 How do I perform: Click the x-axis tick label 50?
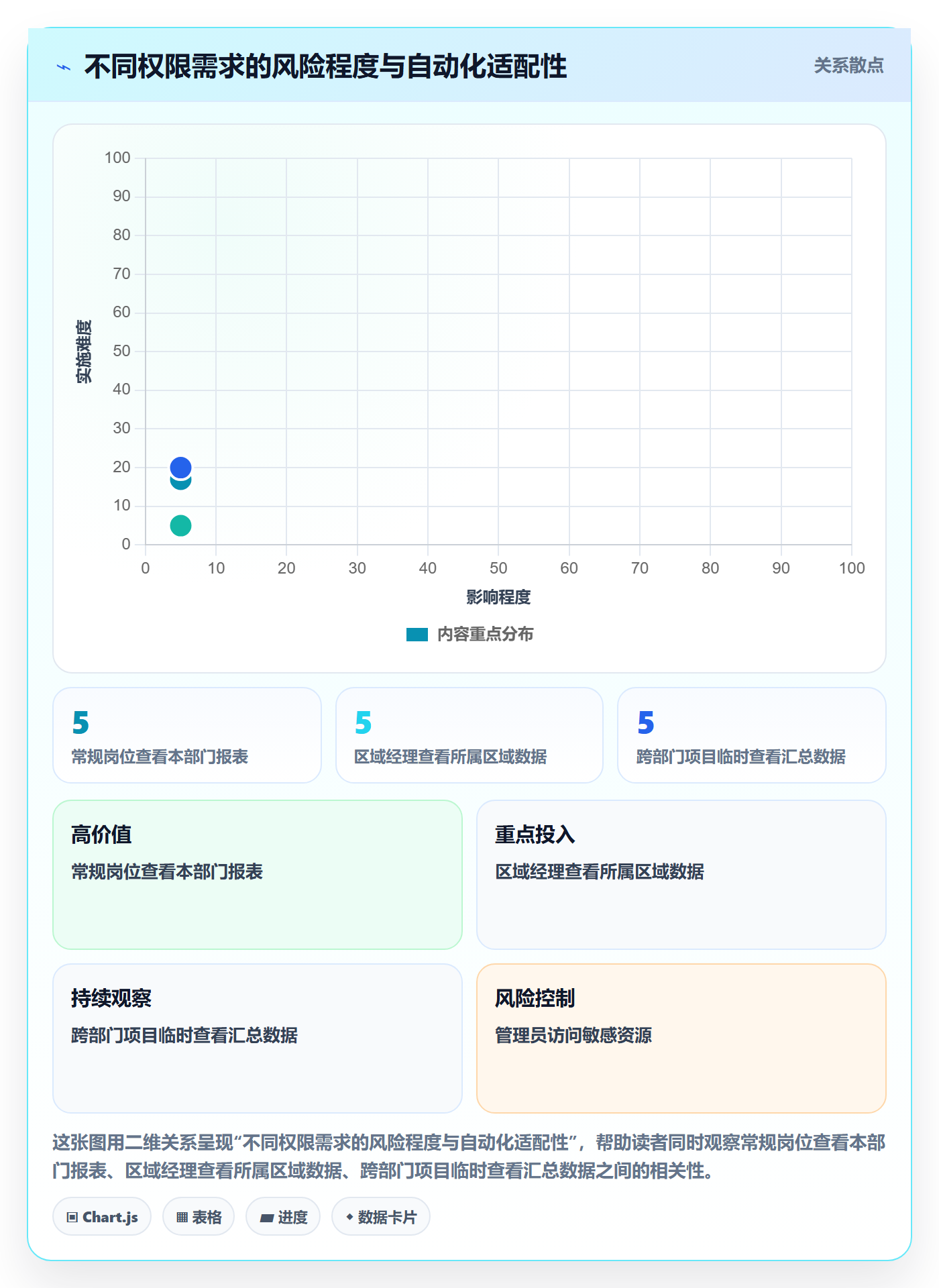[x=498, y=568]
